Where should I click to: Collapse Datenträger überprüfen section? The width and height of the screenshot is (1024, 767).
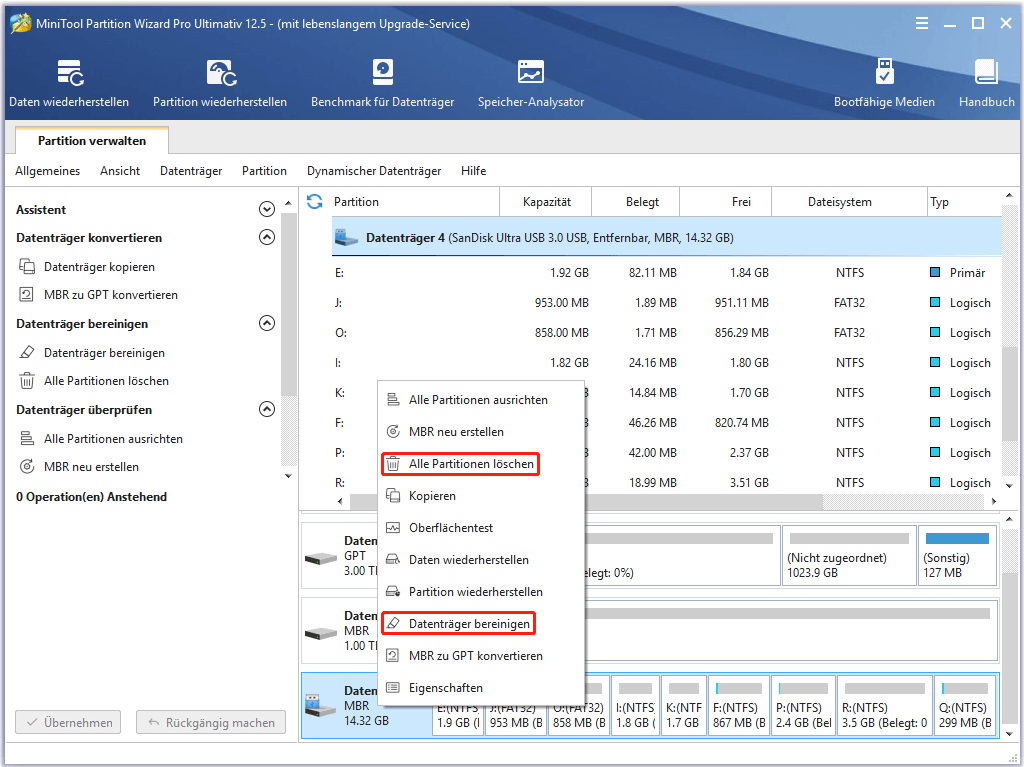[266, 409]
